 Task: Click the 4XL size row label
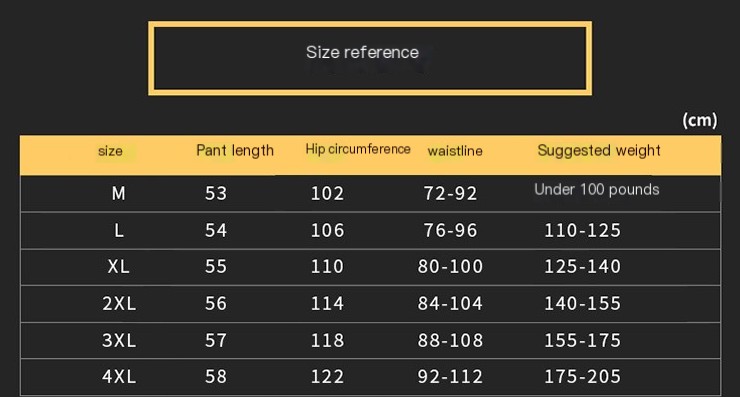pyautogui.click(x=119, y=377)
